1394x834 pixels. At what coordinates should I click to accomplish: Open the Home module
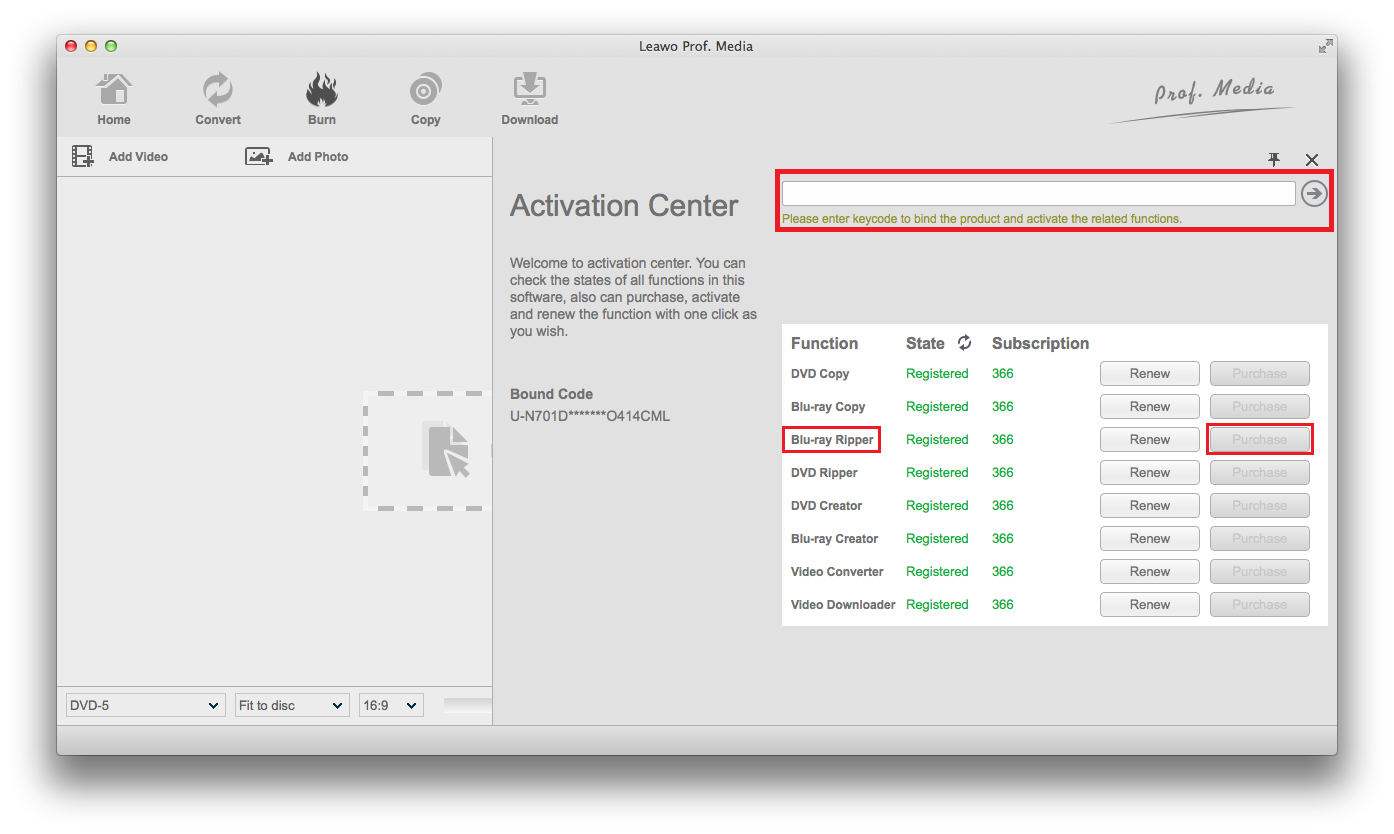tap(114, 100)
